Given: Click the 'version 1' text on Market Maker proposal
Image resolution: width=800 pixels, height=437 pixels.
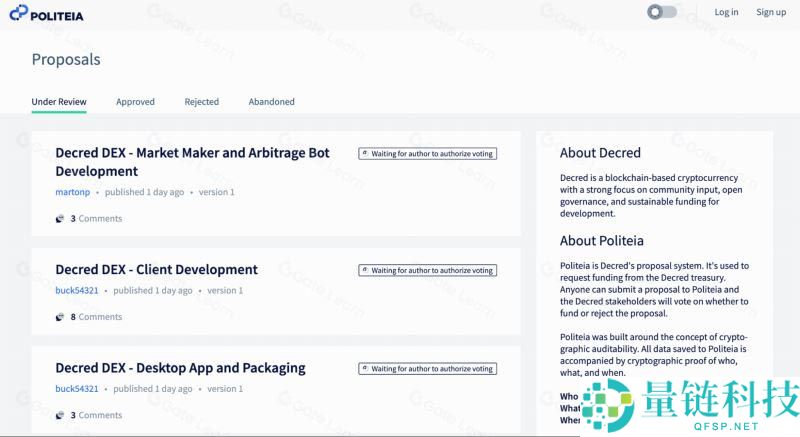Looking at the screenshot, I should 216,192.
